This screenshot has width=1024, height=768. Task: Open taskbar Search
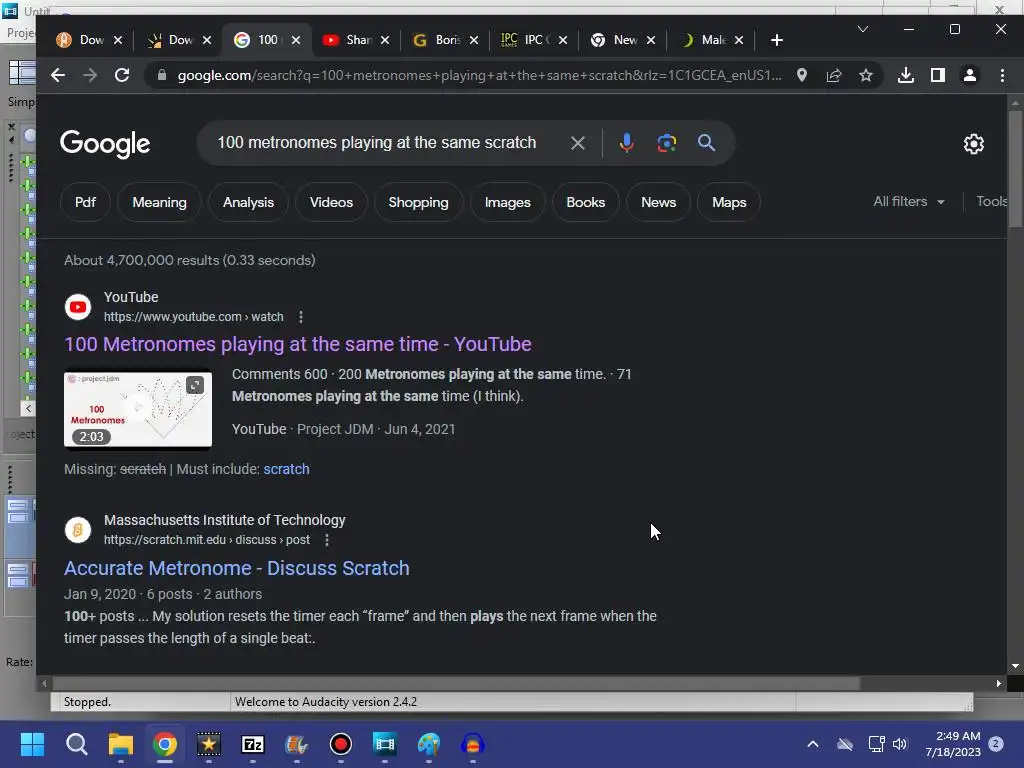(x=76, y=744)
